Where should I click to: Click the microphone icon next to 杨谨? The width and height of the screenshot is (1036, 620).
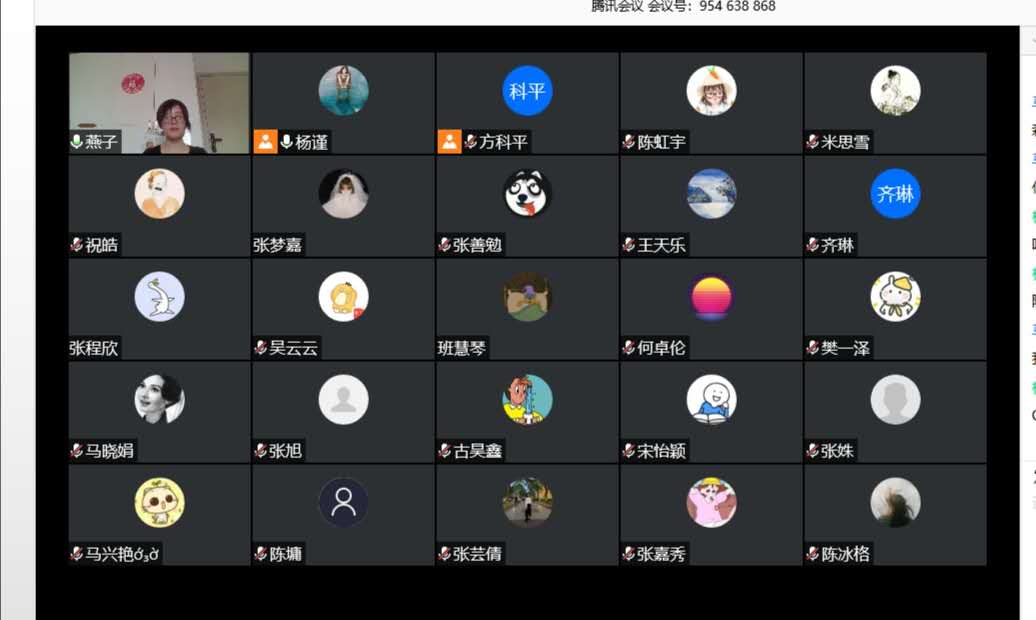(x=287, y=141)
